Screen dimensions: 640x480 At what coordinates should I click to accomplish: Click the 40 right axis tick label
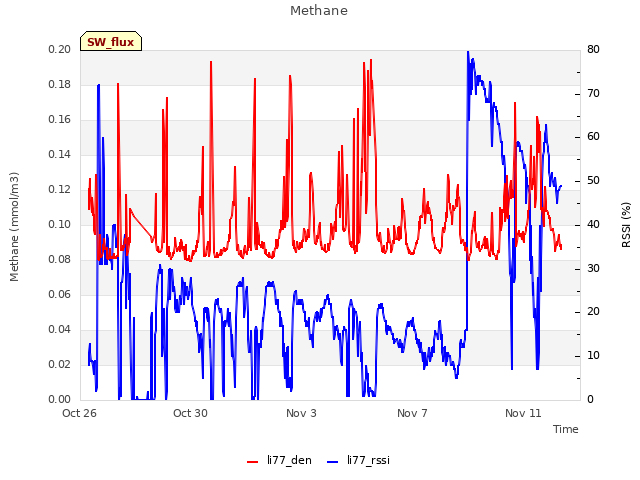tap(593, 224)
